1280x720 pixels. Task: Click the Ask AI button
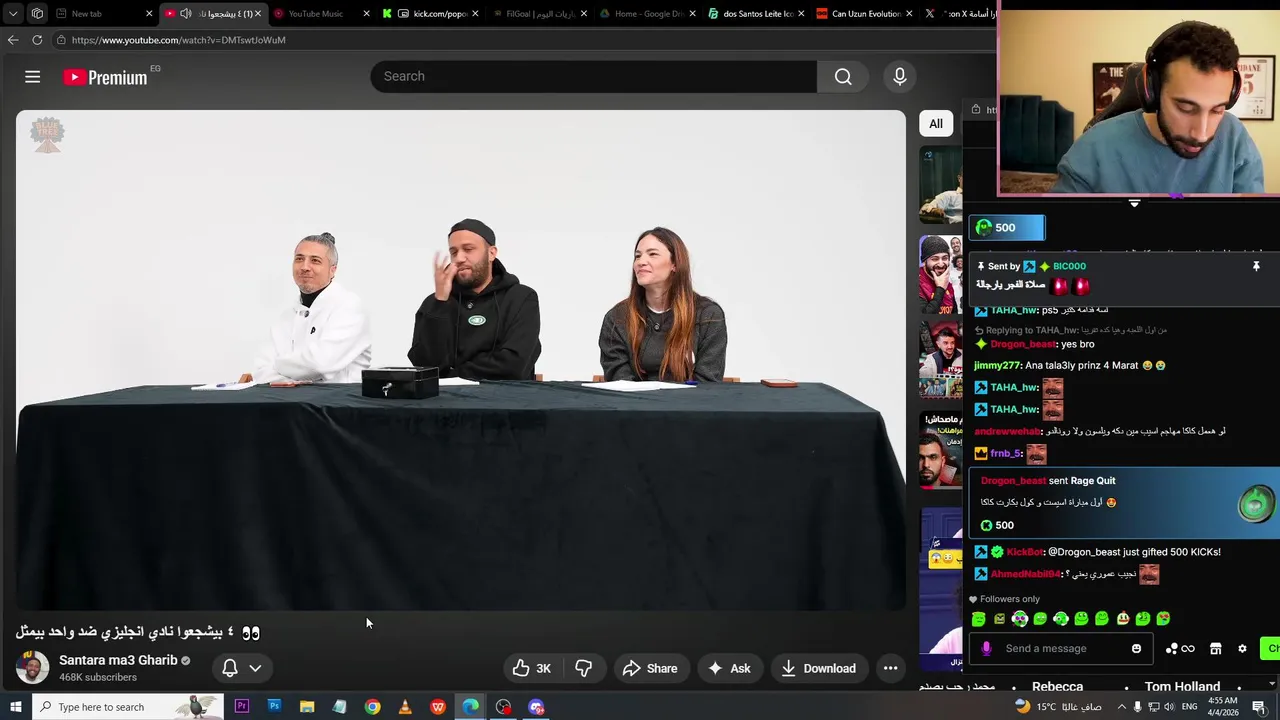729,668
